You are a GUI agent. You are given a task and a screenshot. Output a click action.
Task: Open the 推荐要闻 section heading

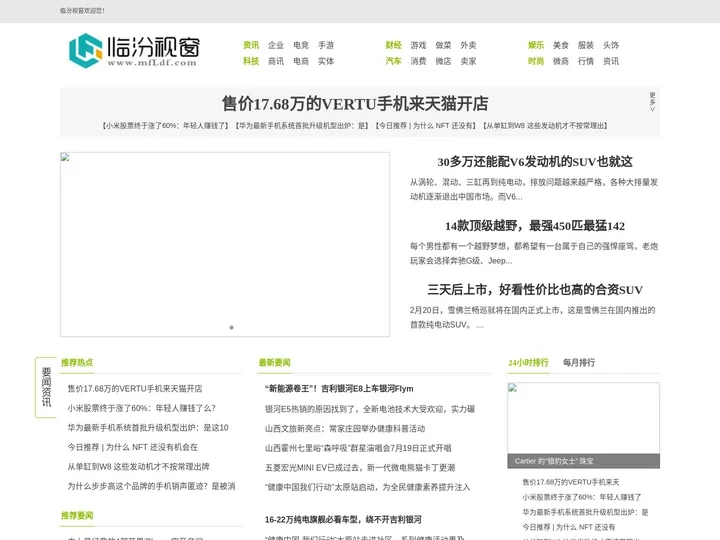click(x=77, y=515)
